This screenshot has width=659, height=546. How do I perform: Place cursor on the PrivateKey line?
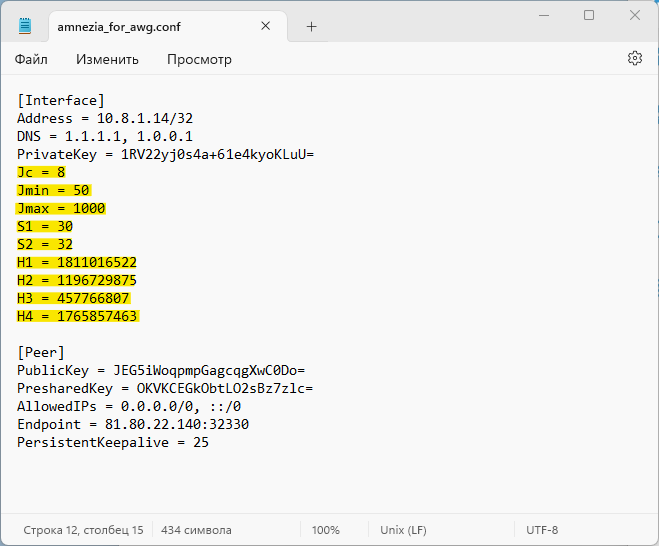165,154
